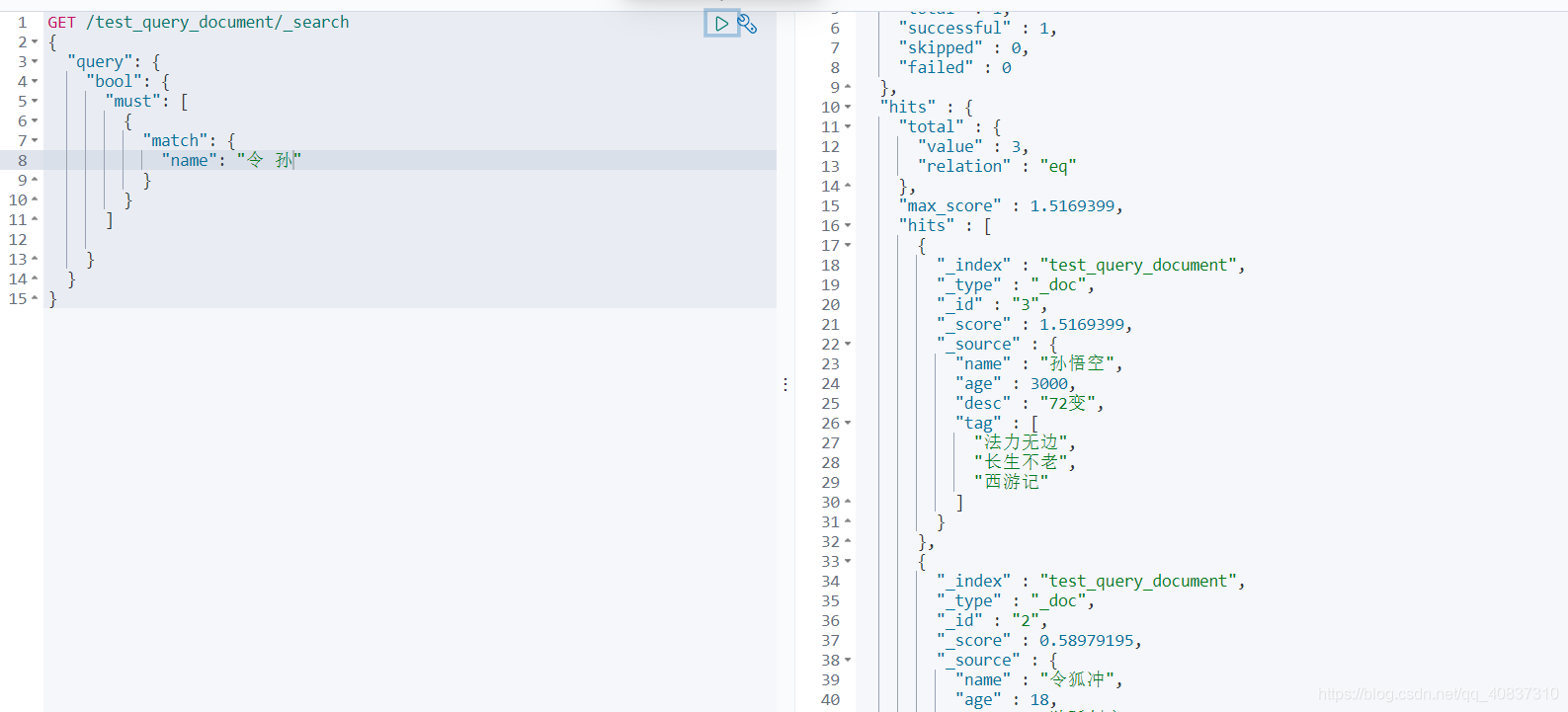Click the "failed" : 0 response line
The image size is (1568, 712).
[x=954, y=67]
